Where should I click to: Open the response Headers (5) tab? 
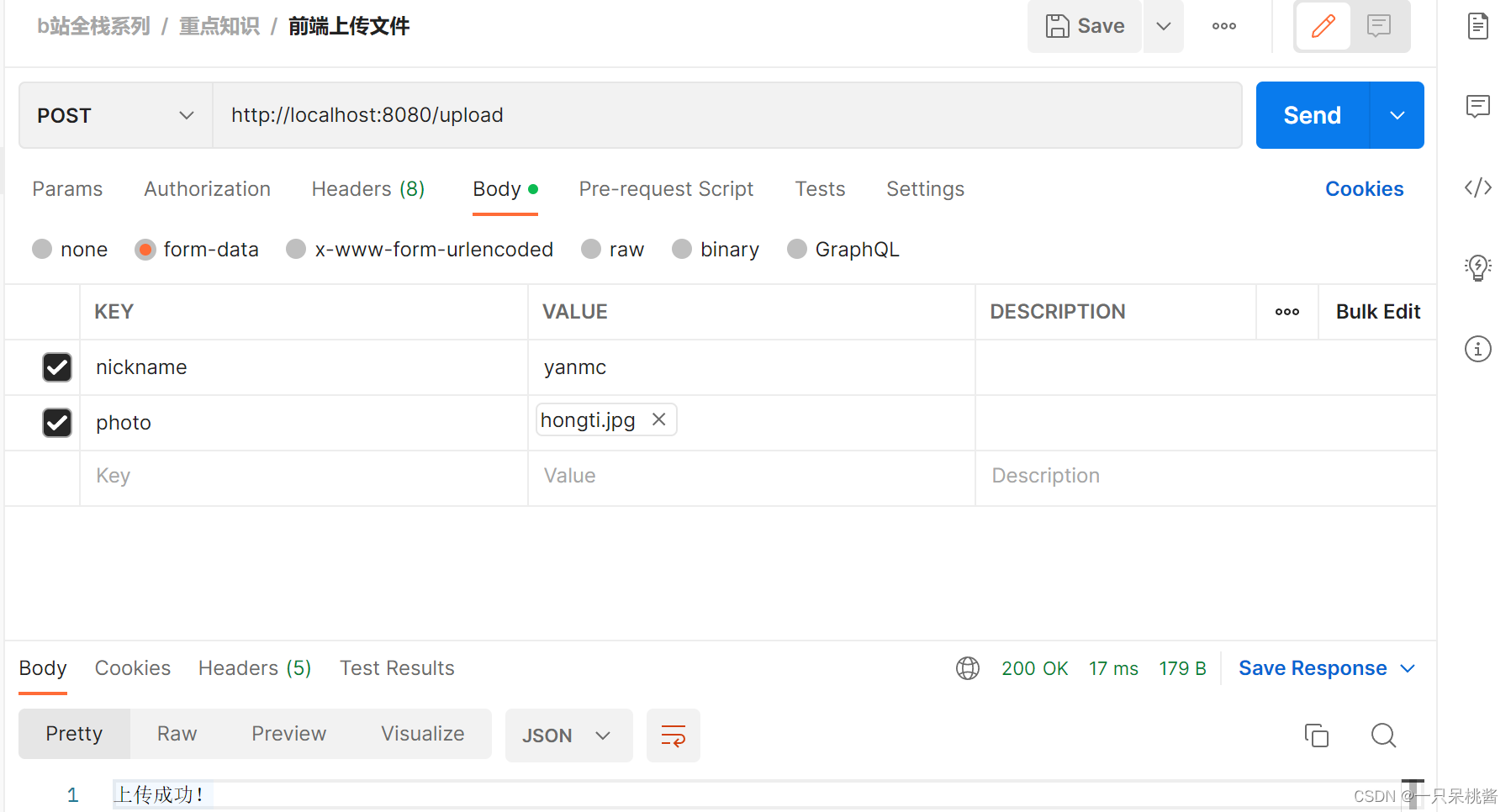tap(255, 668)
